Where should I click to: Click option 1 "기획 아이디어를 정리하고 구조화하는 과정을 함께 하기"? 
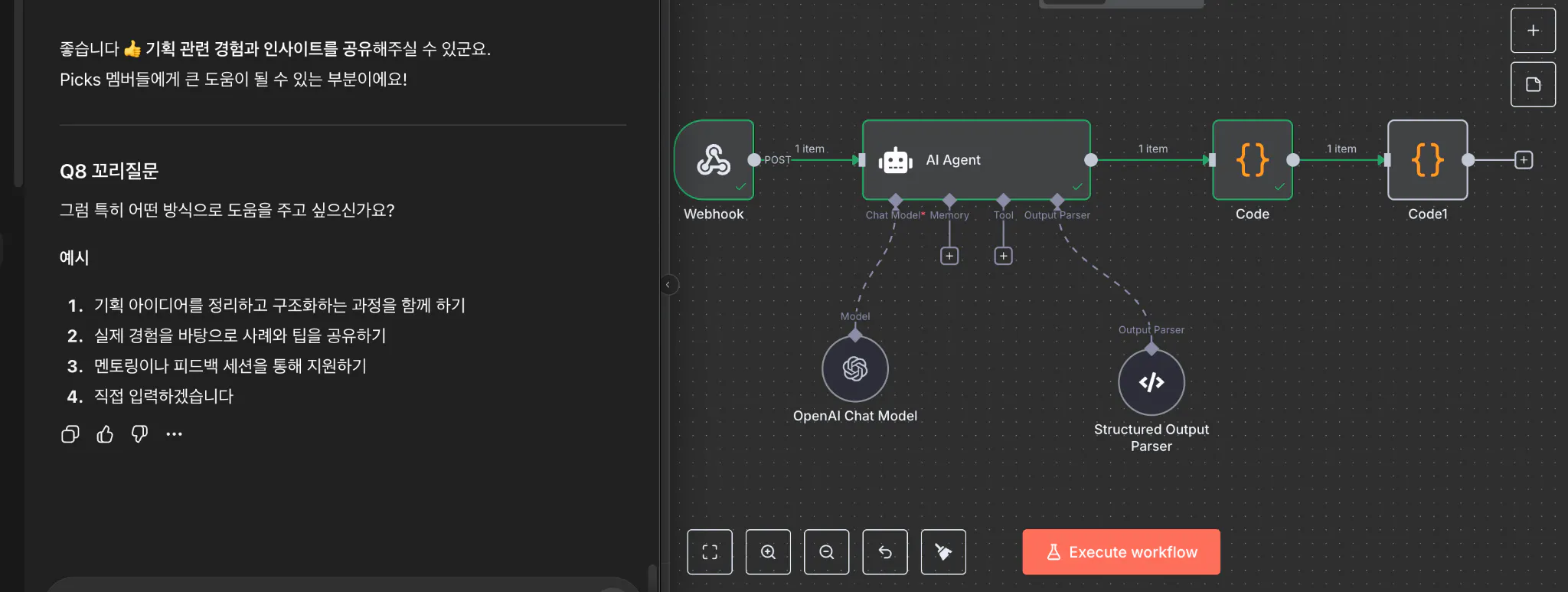279,306
